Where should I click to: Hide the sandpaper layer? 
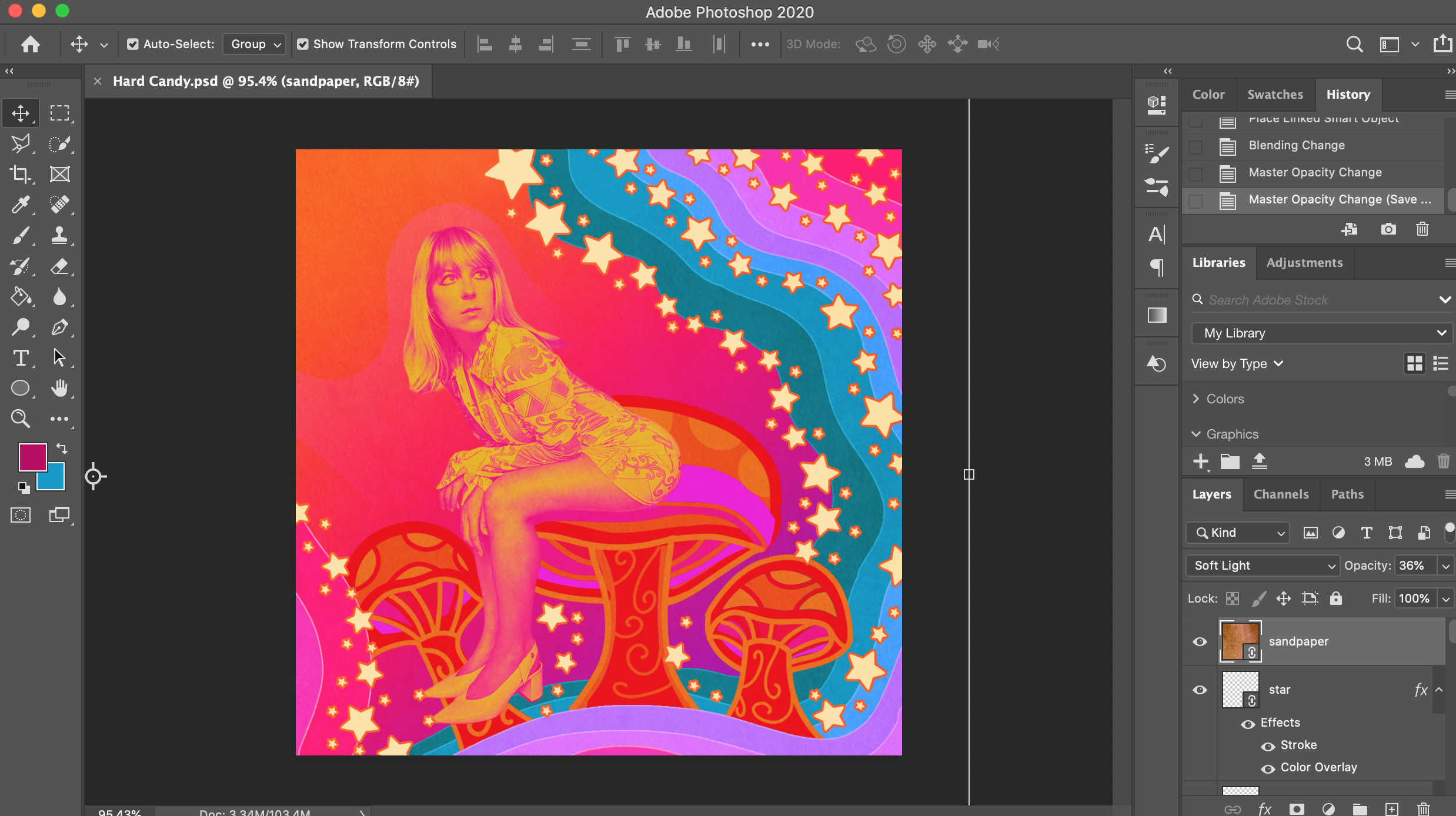point(1200,641)
